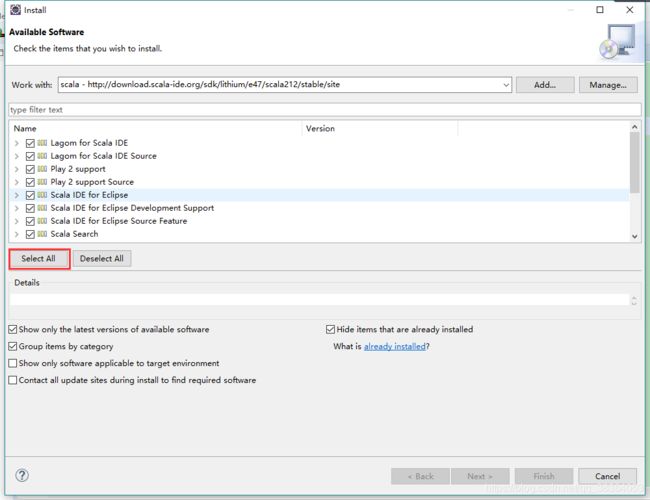650x500 pixels.
Task: Toggle the Scala IDE for Eclipse checkbox
Action: (30, 195)
